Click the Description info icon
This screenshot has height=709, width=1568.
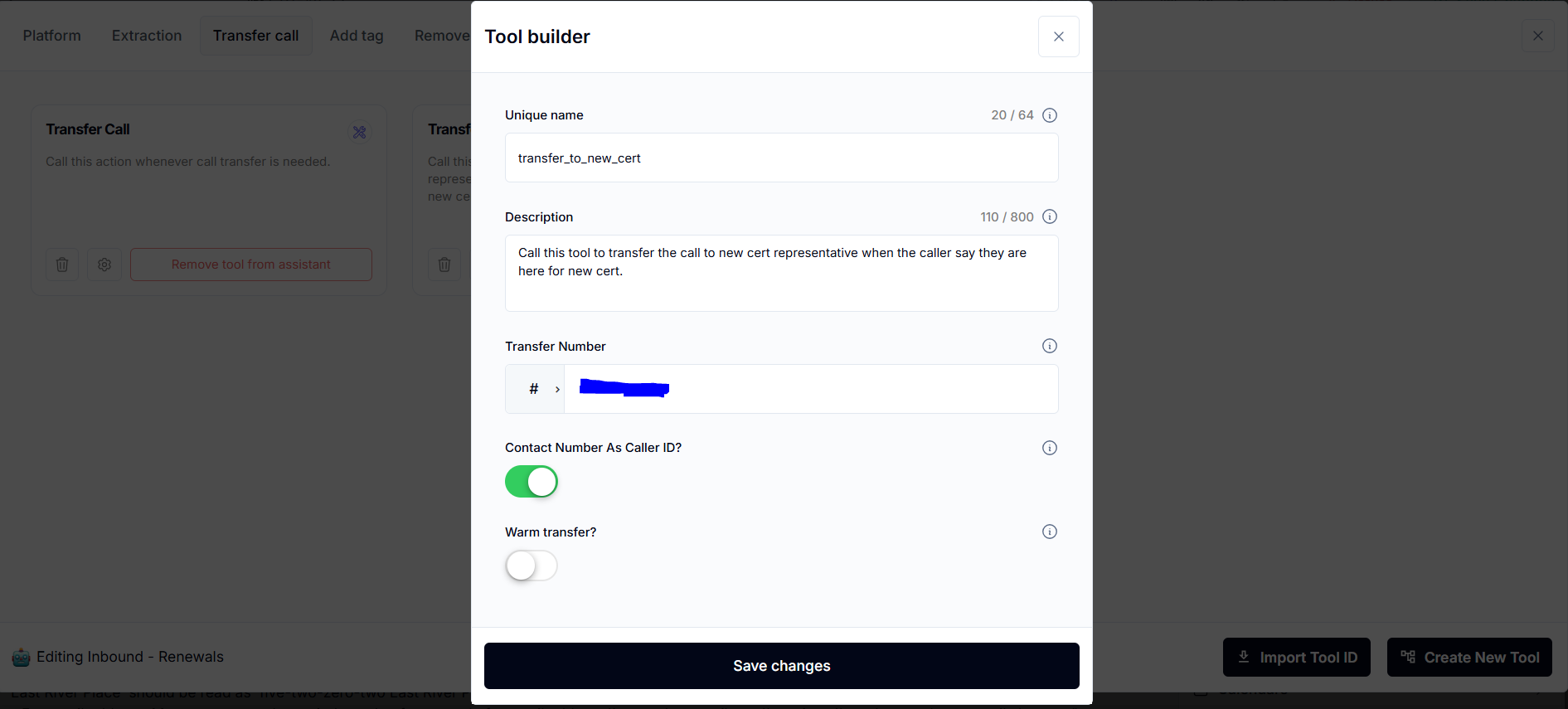pyautogui.click(x=1049, y=217)
